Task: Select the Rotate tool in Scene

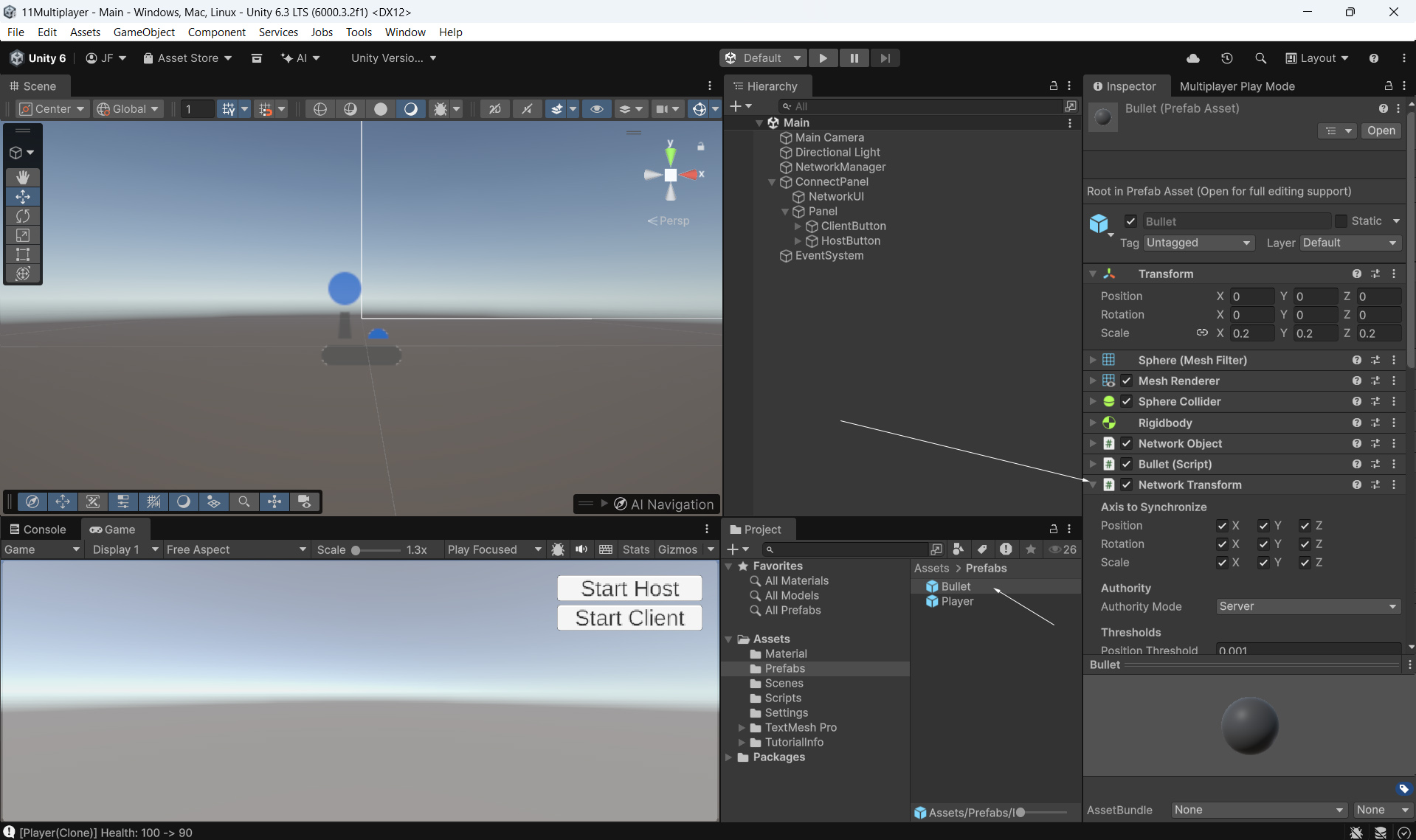Action: (x=23, y=216)
